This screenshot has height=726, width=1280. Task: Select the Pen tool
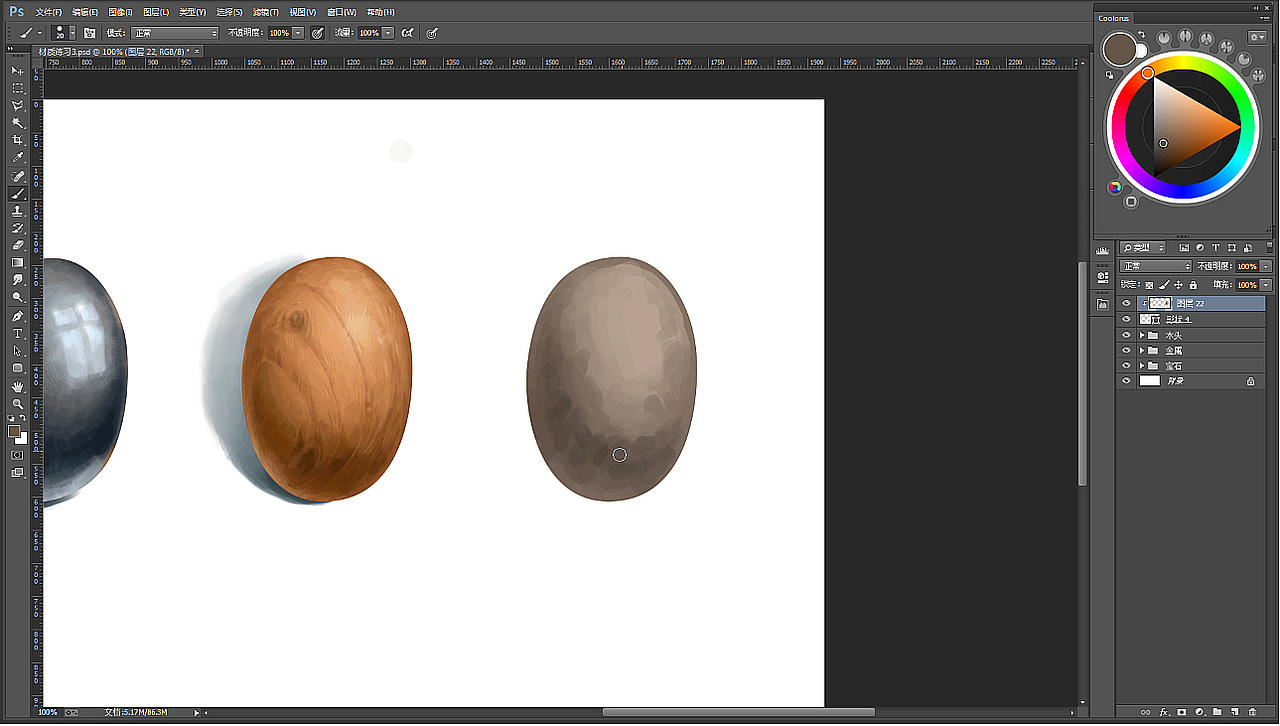click(17, 316)
